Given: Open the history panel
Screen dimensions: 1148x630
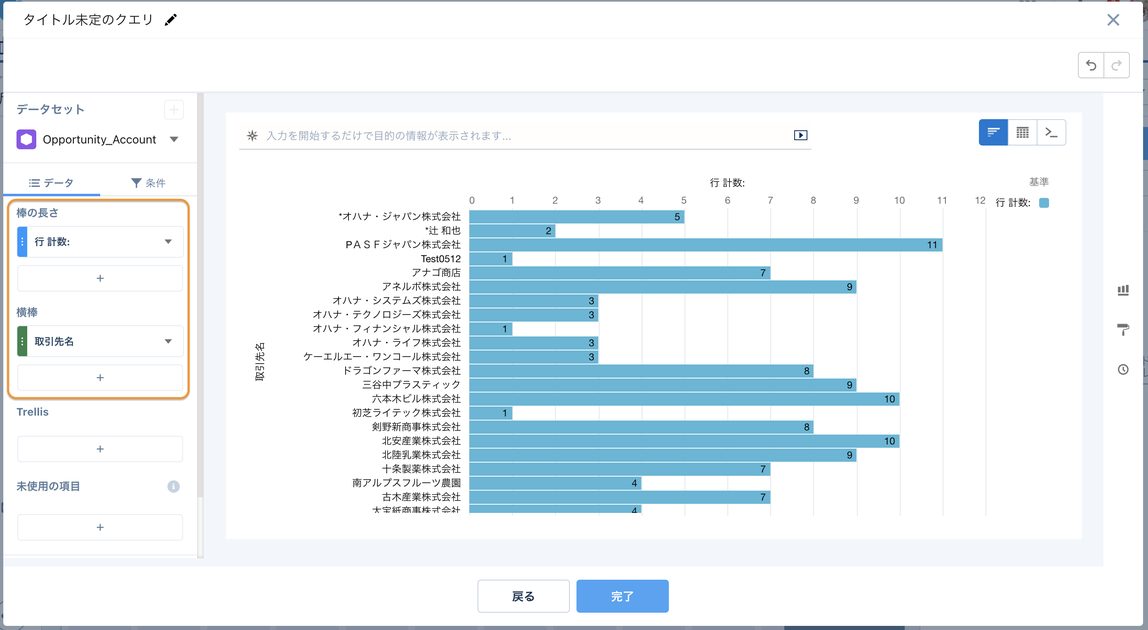Looking at the screenshot, I should 1123,371.
